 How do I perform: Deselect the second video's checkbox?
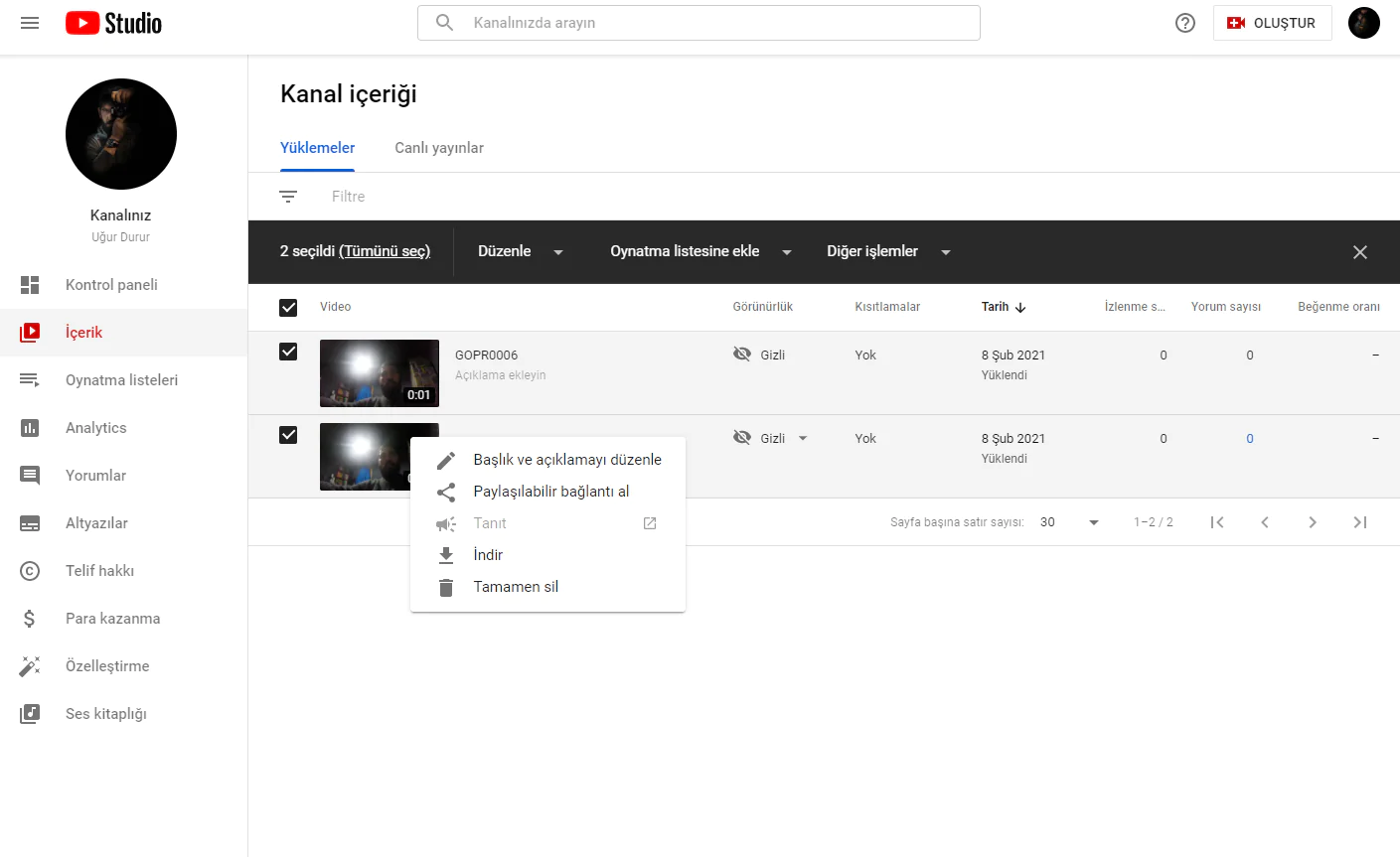click(x=288, y=435)
